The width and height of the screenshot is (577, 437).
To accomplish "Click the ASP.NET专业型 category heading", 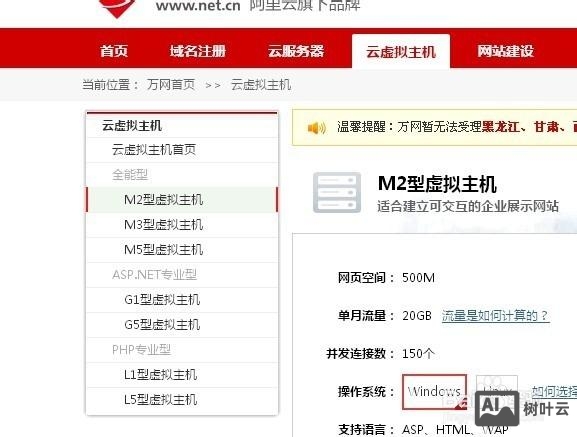I will tap(154, 274).
